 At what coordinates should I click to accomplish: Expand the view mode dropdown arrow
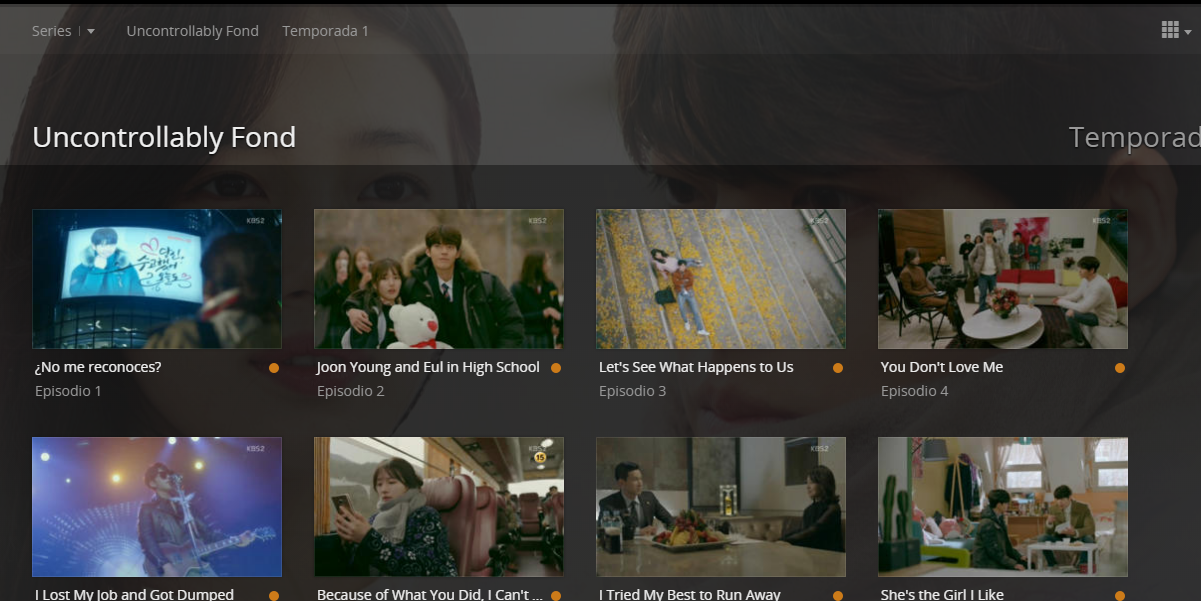tap(1188, 32)
